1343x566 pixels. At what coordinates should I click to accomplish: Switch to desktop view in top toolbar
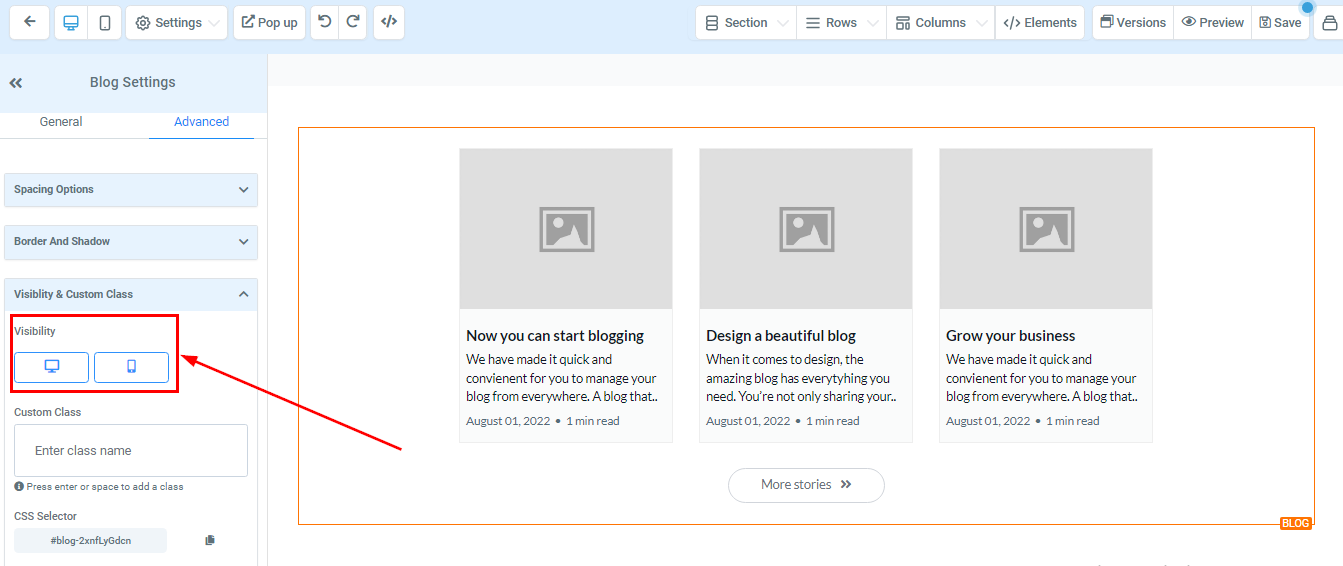point(71,22)
